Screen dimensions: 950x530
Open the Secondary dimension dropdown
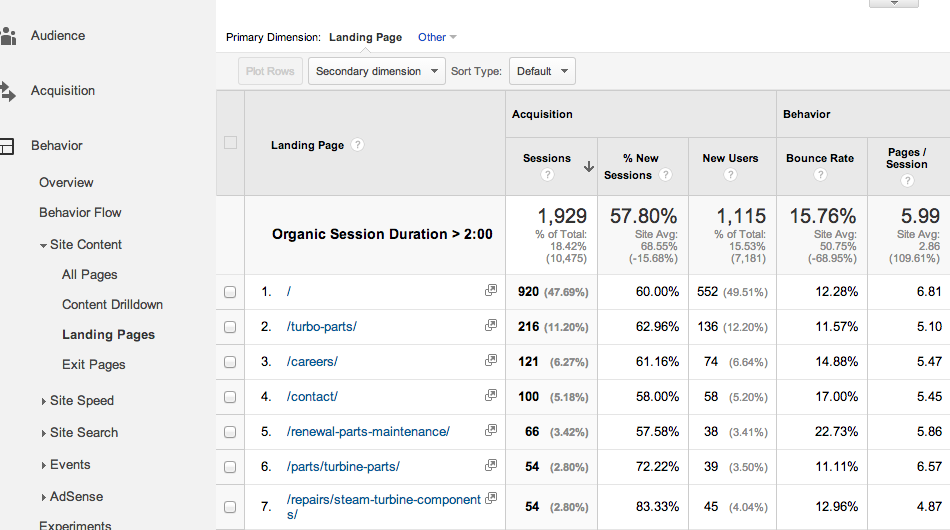click(x=377, y=71)
